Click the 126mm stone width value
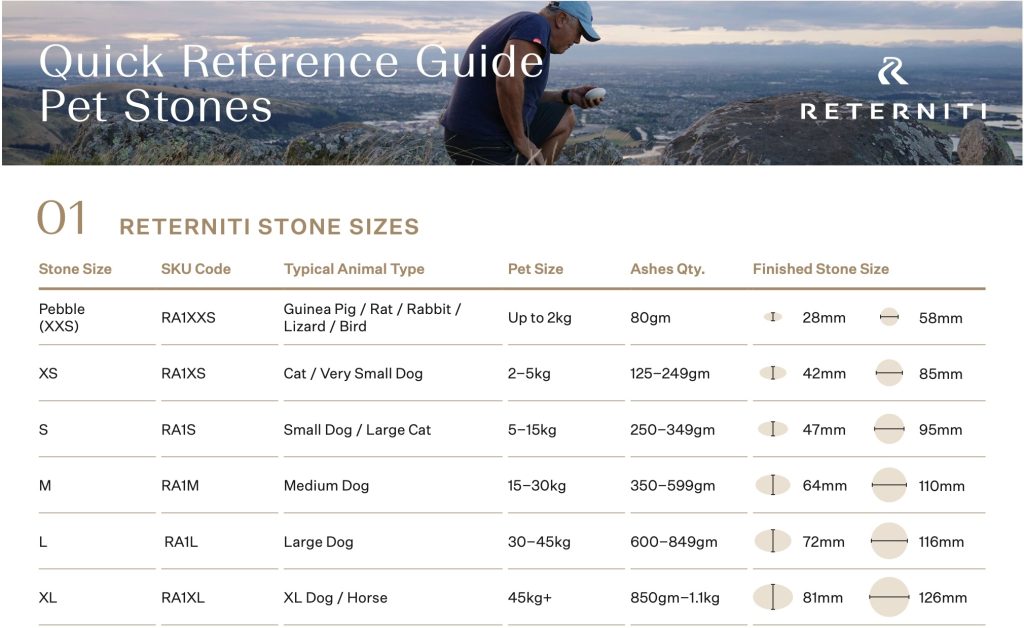The image size is (1024, 628). coord(943,597)
